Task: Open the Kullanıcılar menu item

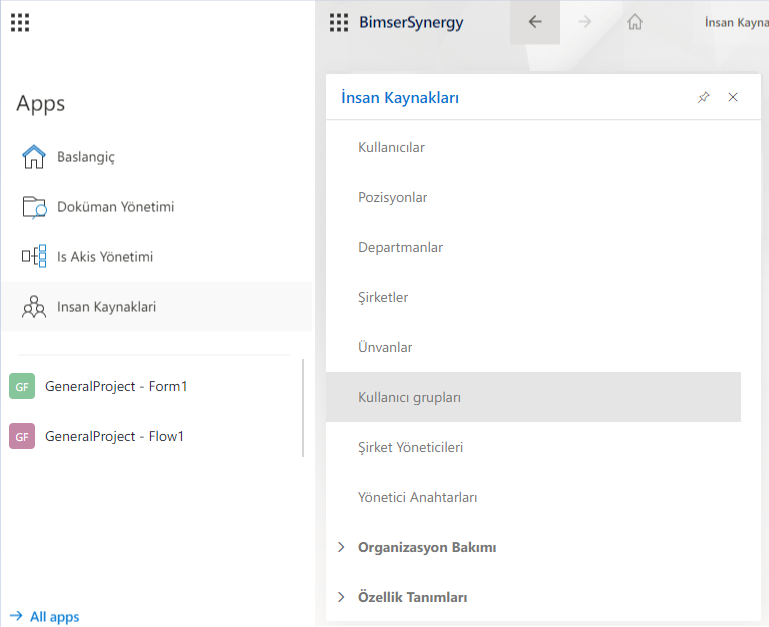Action: pos(391,147)
